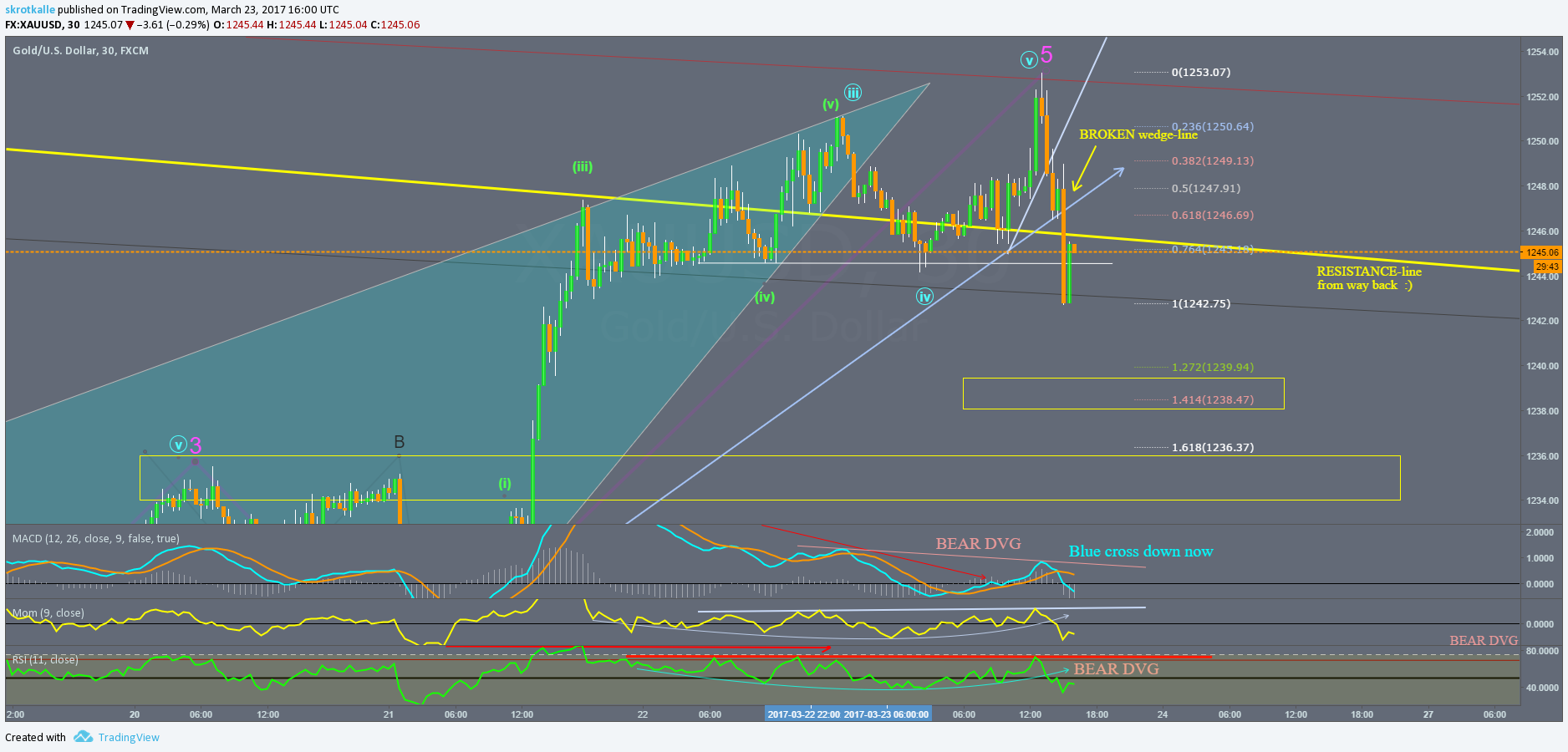The height and width of the screenshot is (752, 1568).
Task: Click the 0.618(1246.69) Fibonacci level label
Action: click(x=1213, y=216)
